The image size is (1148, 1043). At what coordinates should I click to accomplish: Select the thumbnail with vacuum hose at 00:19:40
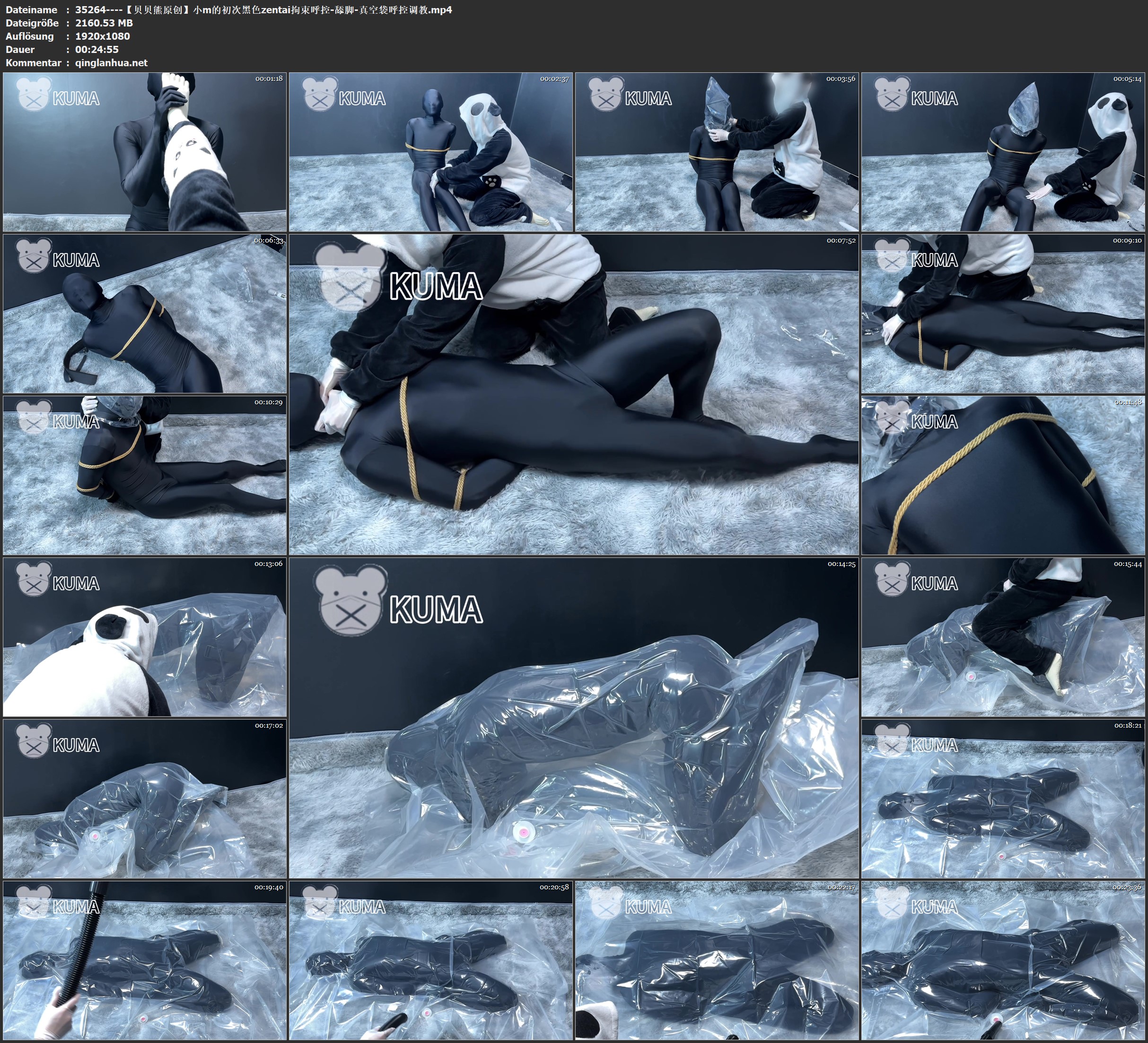coord(145,960)
